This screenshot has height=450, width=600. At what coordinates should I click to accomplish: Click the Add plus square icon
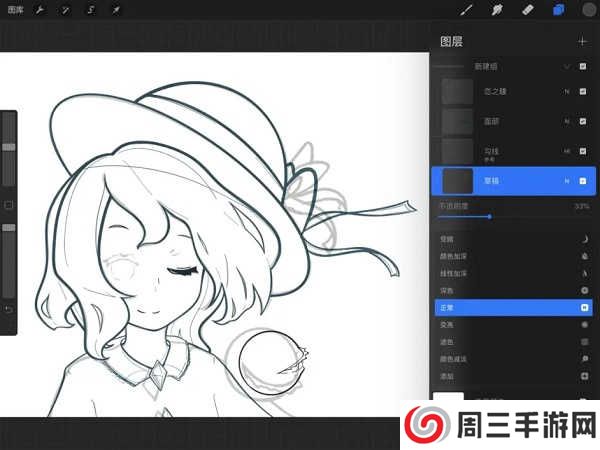585,376
